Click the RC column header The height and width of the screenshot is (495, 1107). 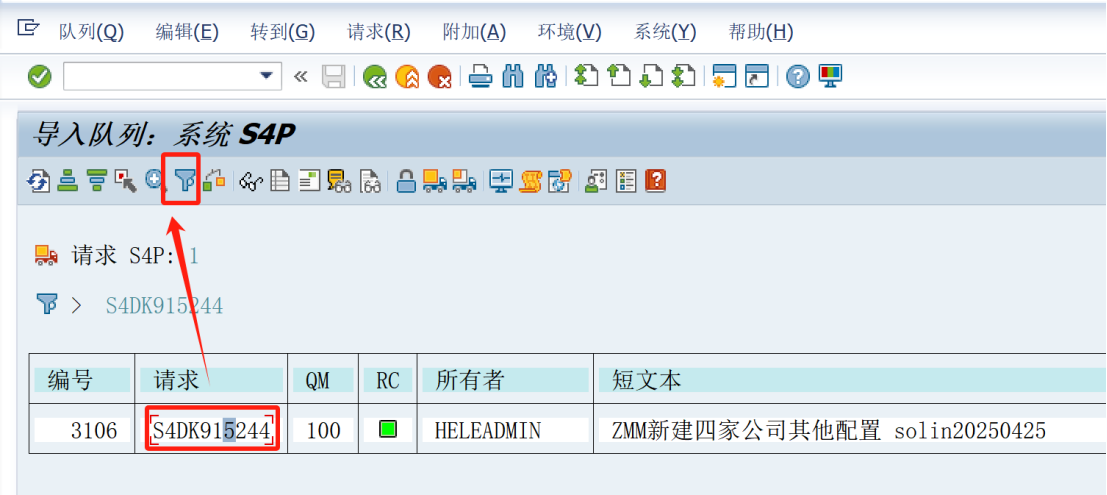coord(388,381)
